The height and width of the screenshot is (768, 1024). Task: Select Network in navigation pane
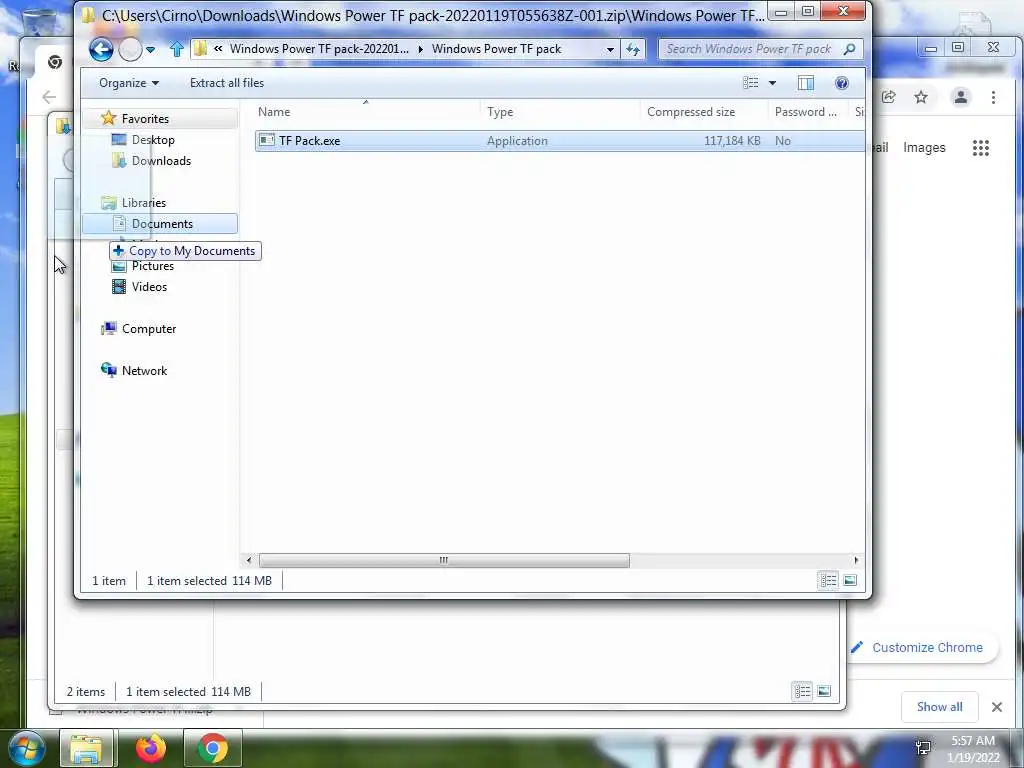tap(144, 370)
